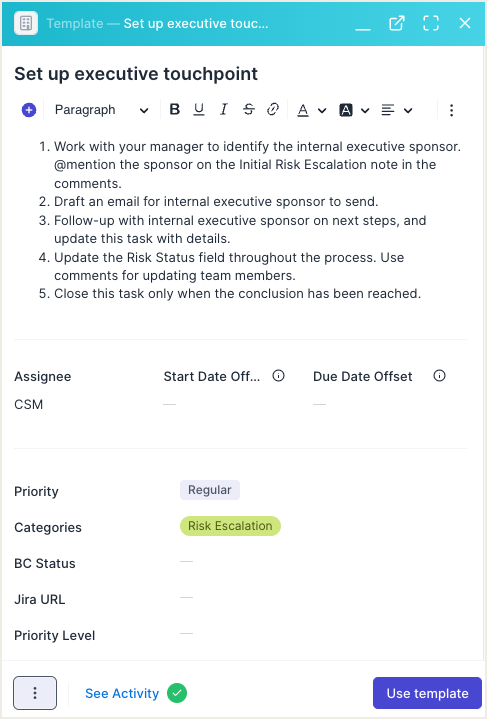The height and width of the screenshot is (719, 487).
Task: Open the editor toolbar overflow menu
Action: pos(451,110)
